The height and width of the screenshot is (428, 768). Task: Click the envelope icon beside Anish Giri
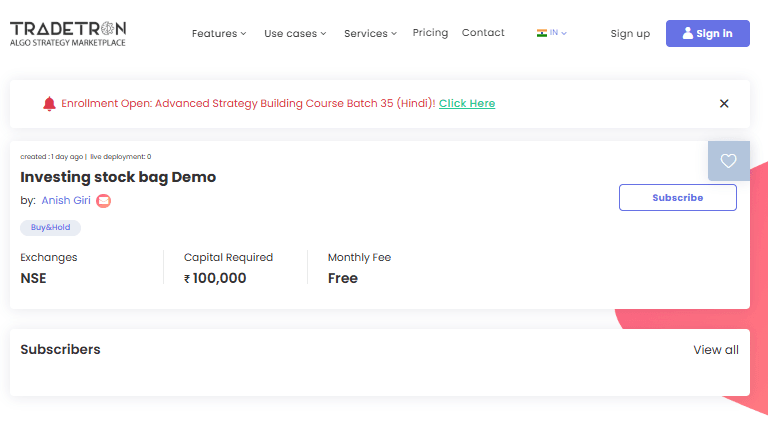104,201
